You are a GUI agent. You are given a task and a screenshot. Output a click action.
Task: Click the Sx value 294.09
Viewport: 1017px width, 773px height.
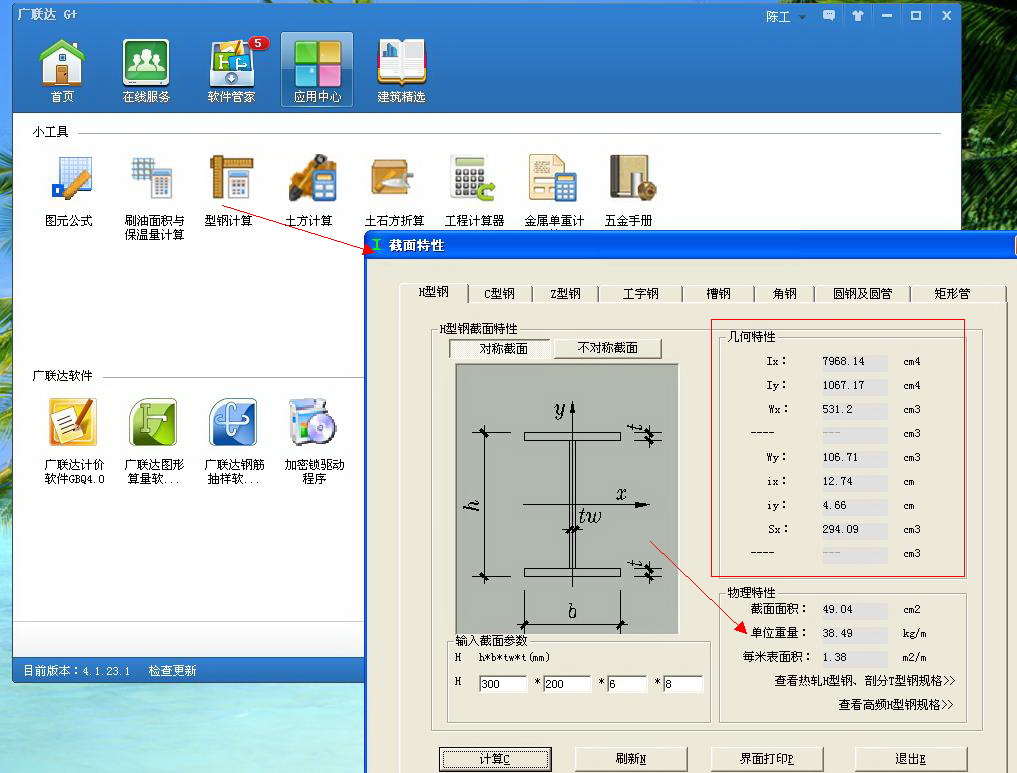coord(854,530)
